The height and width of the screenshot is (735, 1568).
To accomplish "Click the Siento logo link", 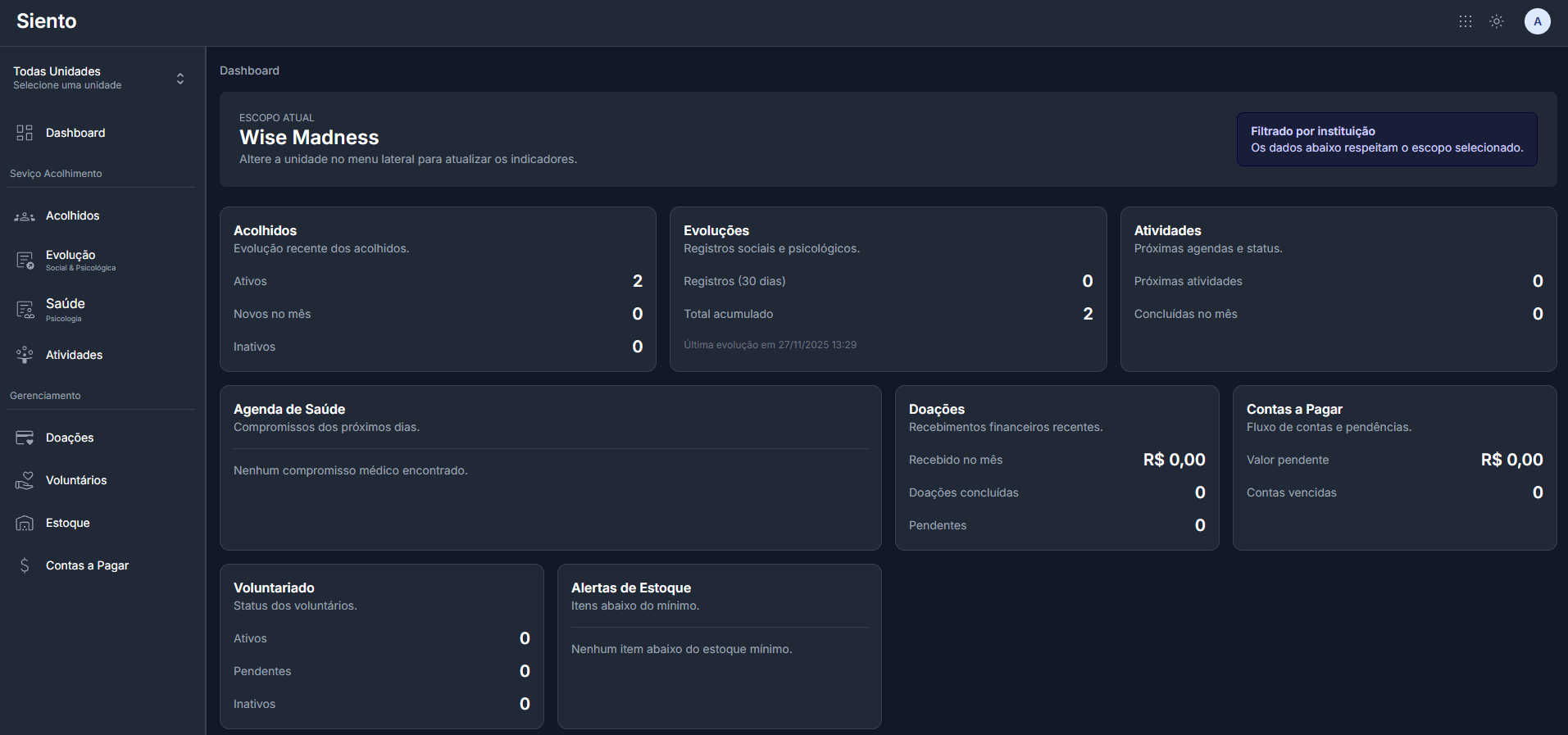I will (x=47, y=21).
